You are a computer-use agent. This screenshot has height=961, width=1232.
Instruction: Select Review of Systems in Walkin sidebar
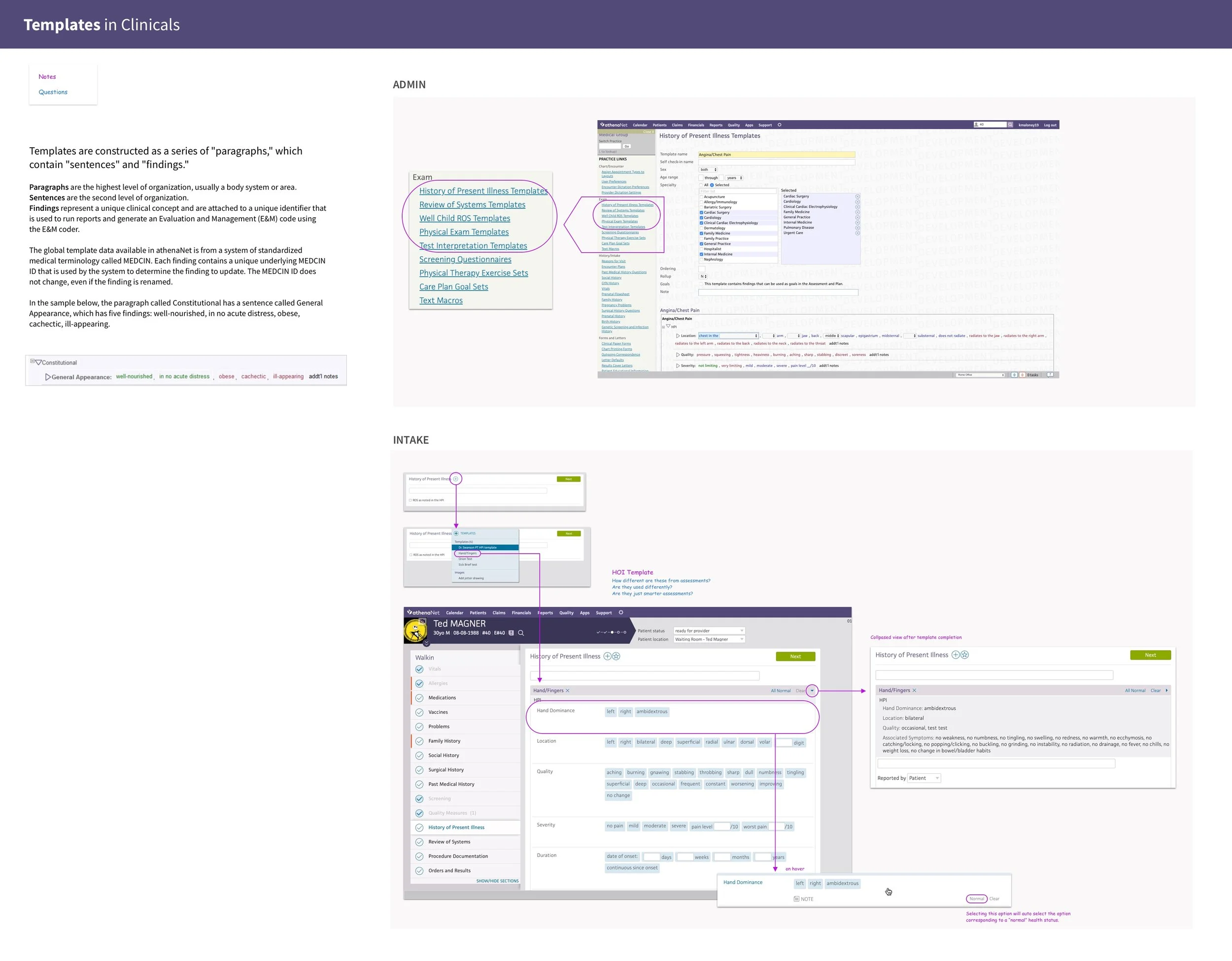449,841
